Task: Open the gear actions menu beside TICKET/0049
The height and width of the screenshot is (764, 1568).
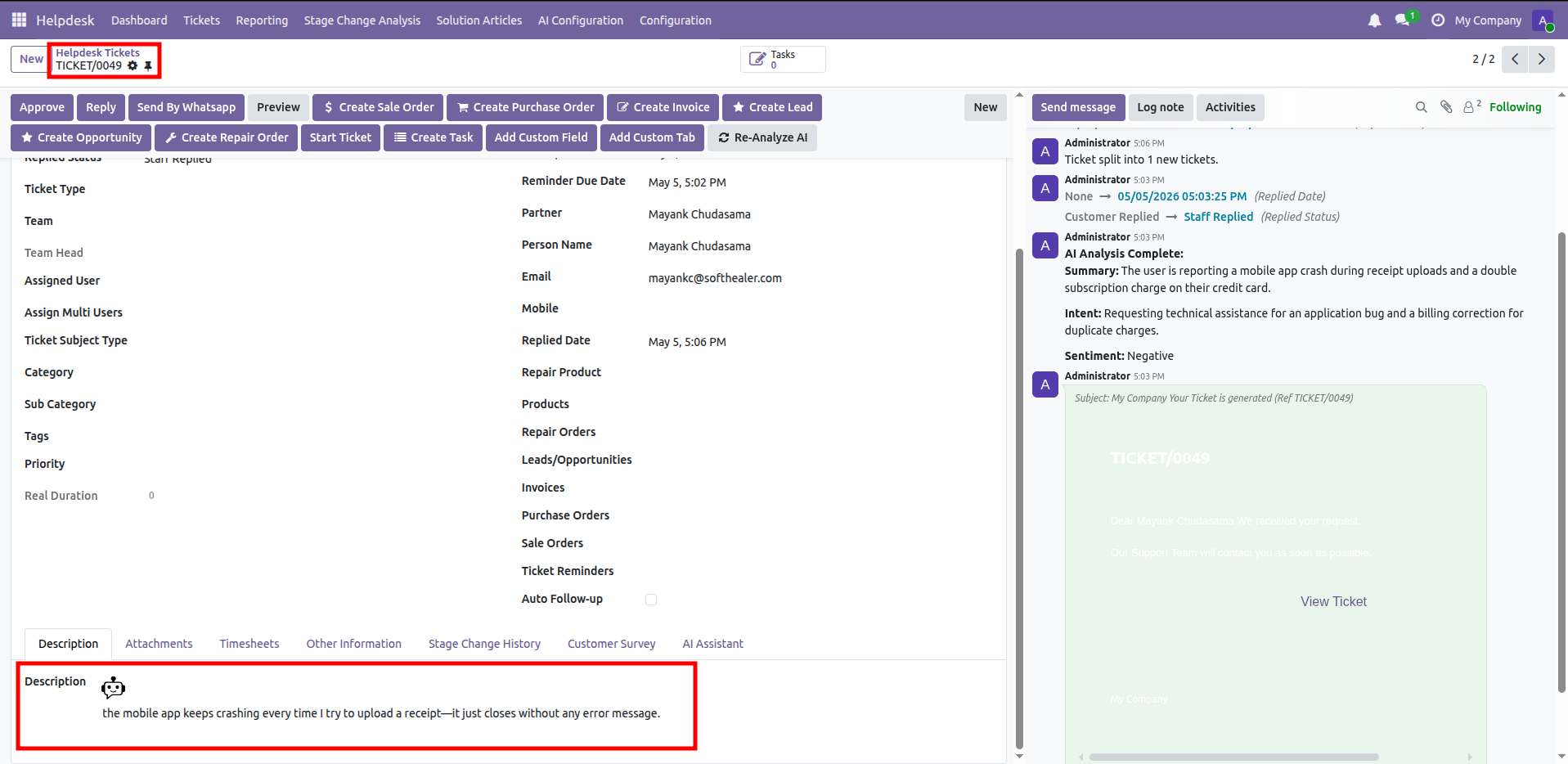Action: click(x=133, y=65)
